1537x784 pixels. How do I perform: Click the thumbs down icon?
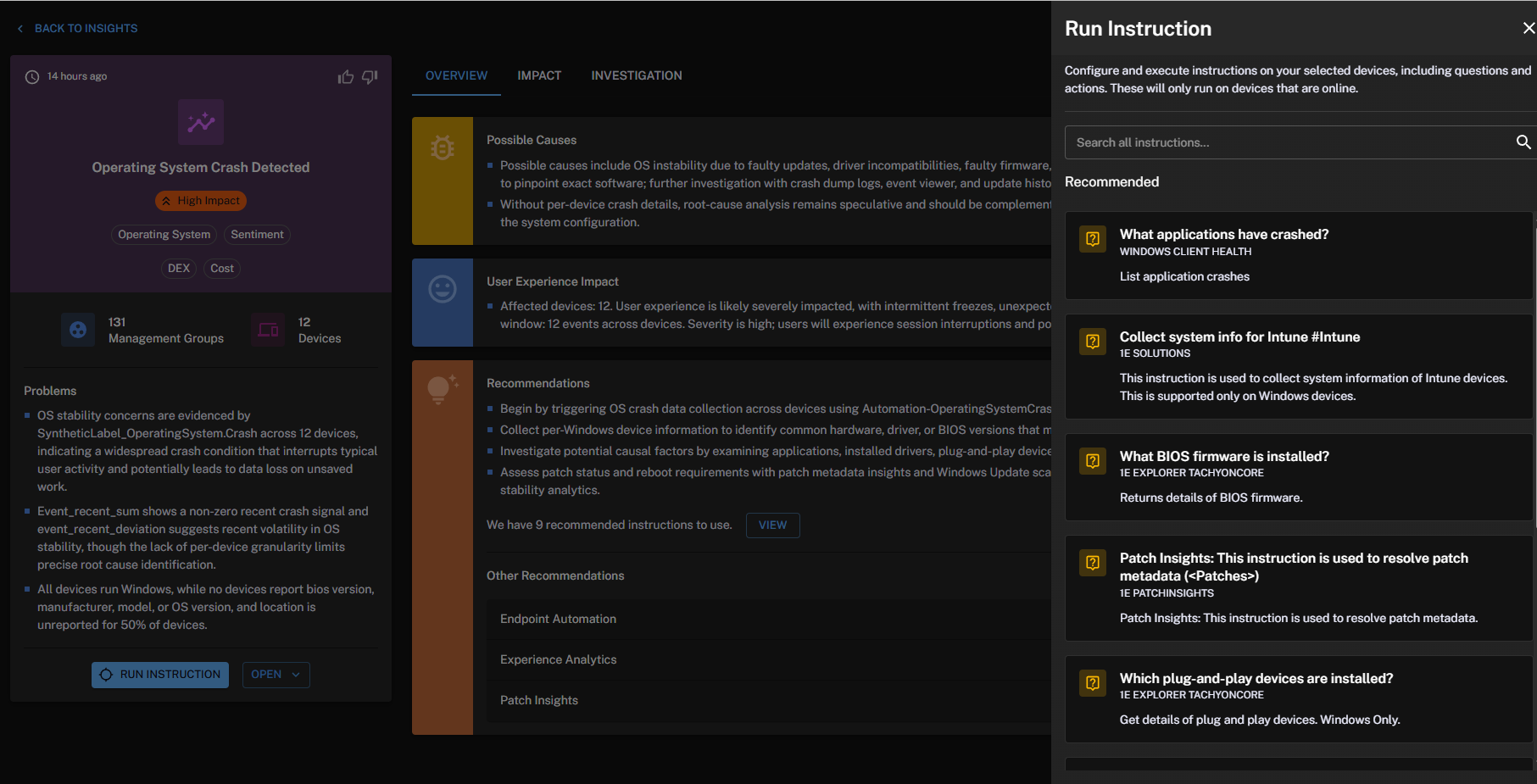[x=370, y=77]
